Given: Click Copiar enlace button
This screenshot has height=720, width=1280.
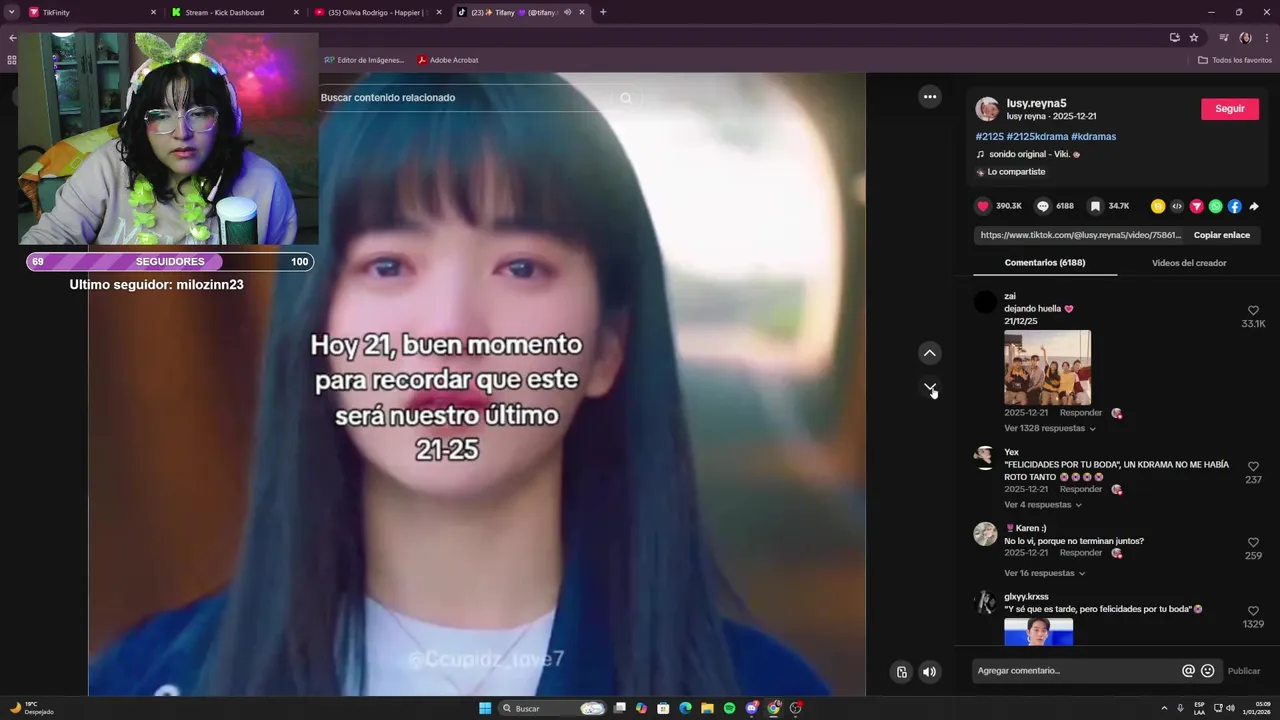Looking at the screenshot, I should coord(1222,235).
